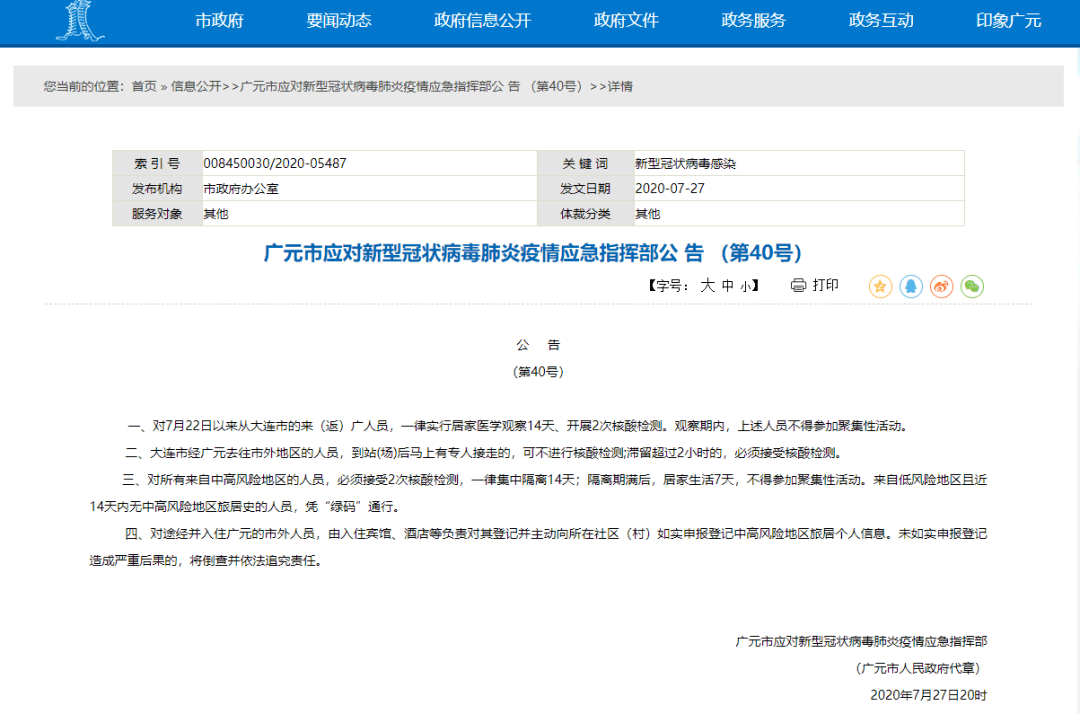The width and height of the screenshot is (1080, 714).
Task: Click 其他 value beside 体裁分类
Action: click(x=647, y=214)
